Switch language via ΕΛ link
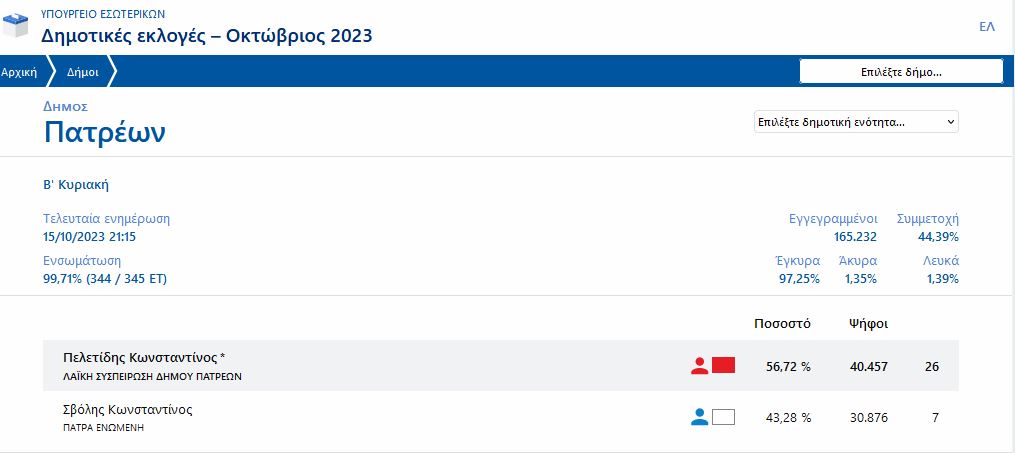 pos(986,27)
